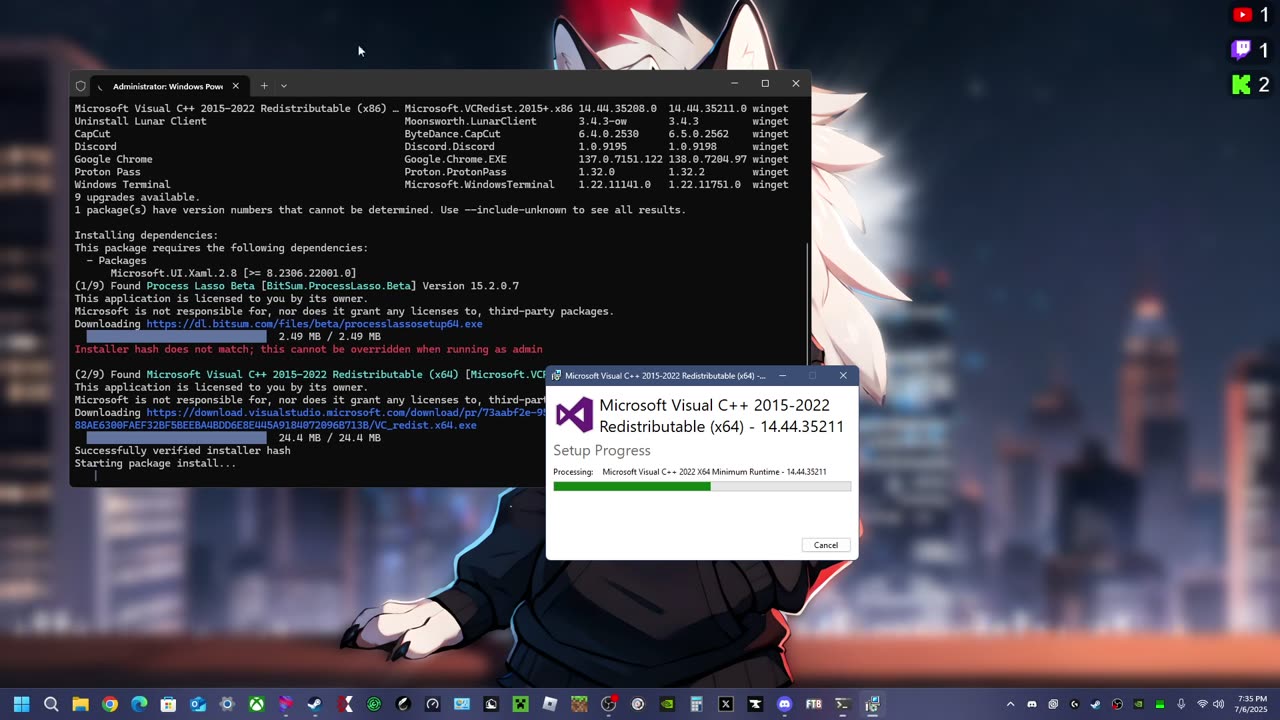Viewport: 1280px width, 720px height.
Task: Open Outlook from the taskbar
Action: [198, 704]
